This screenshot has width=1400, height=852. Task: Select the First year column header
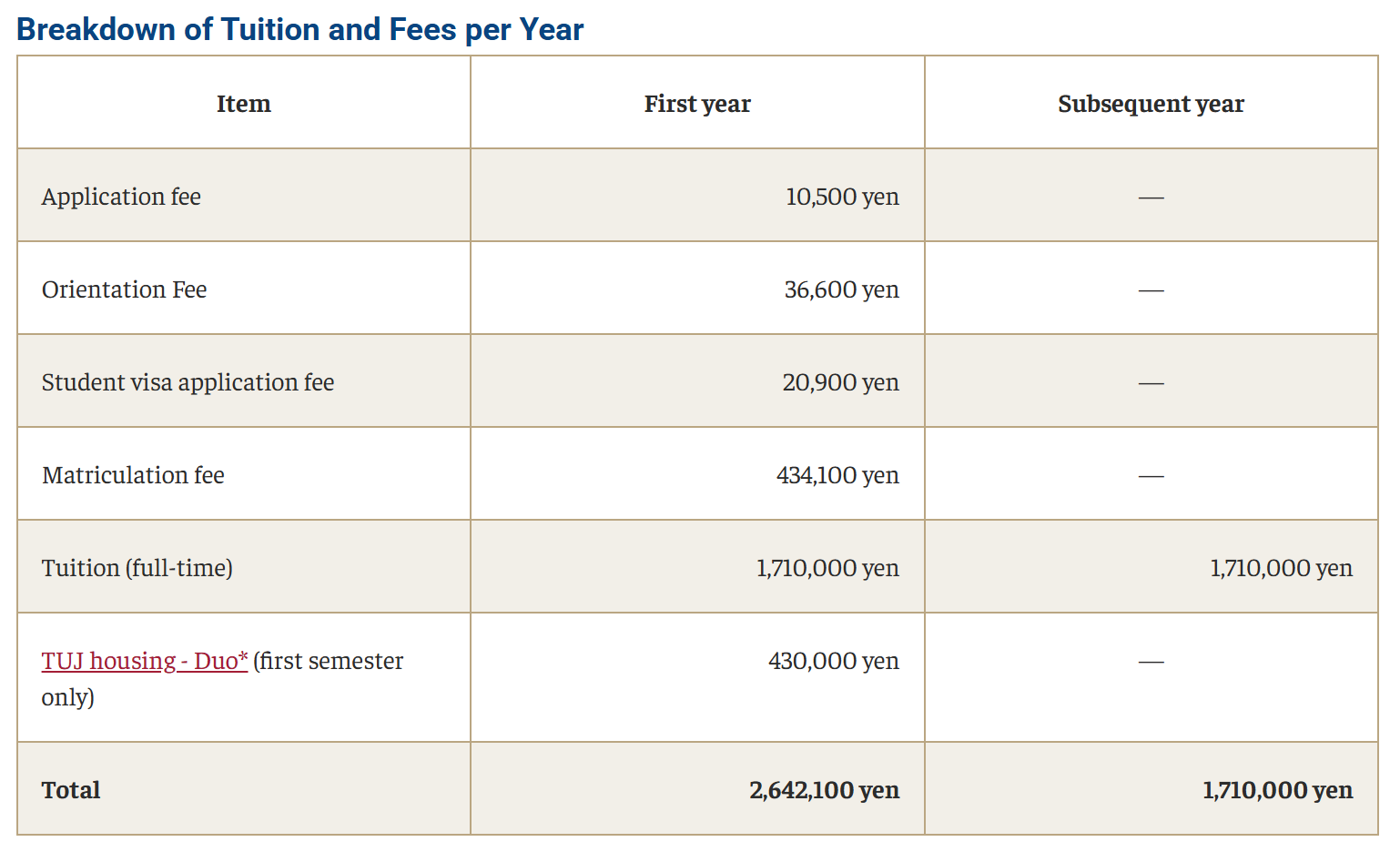697,104
